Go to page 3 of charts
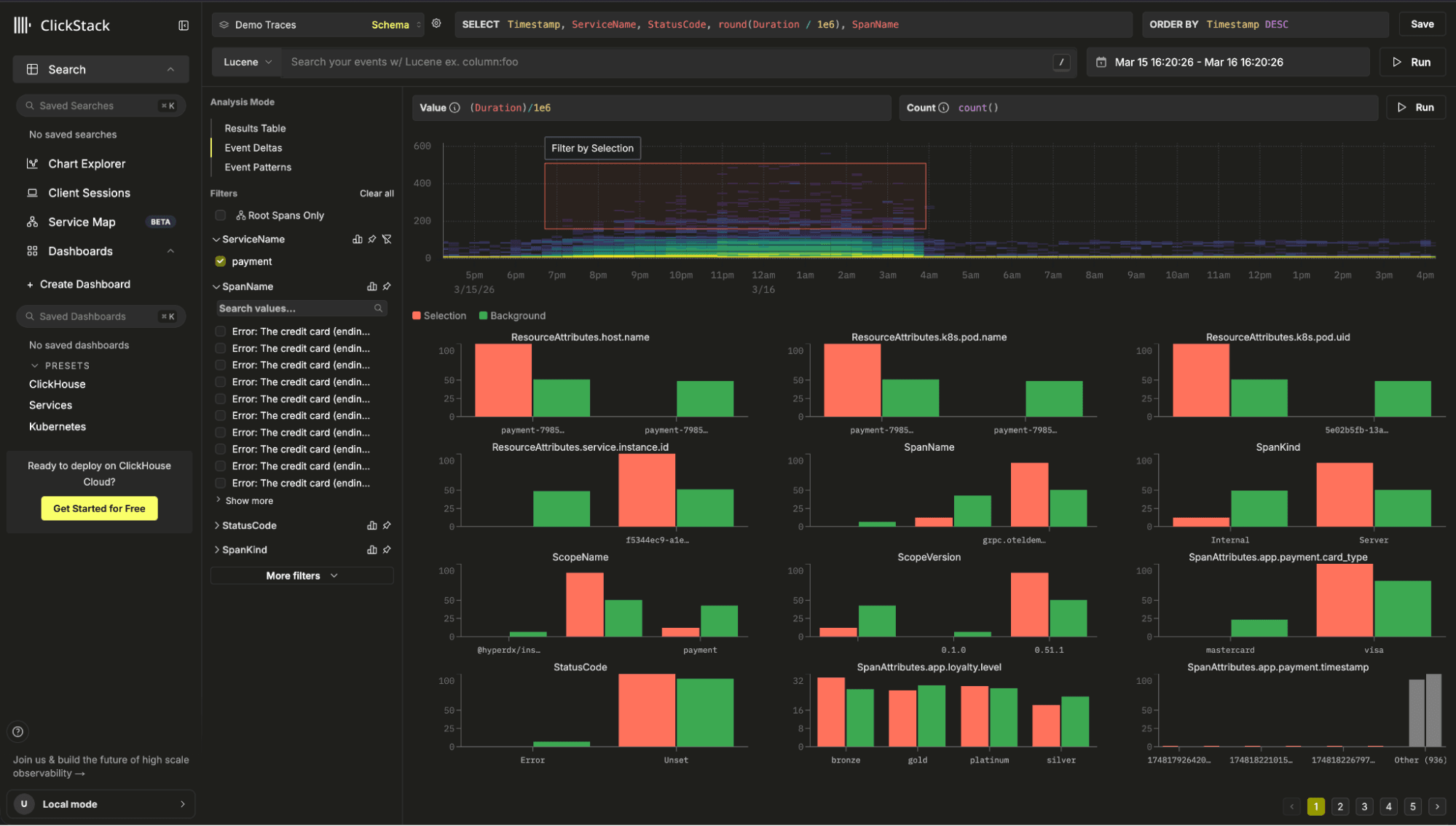 click(x=1364, y=806)
